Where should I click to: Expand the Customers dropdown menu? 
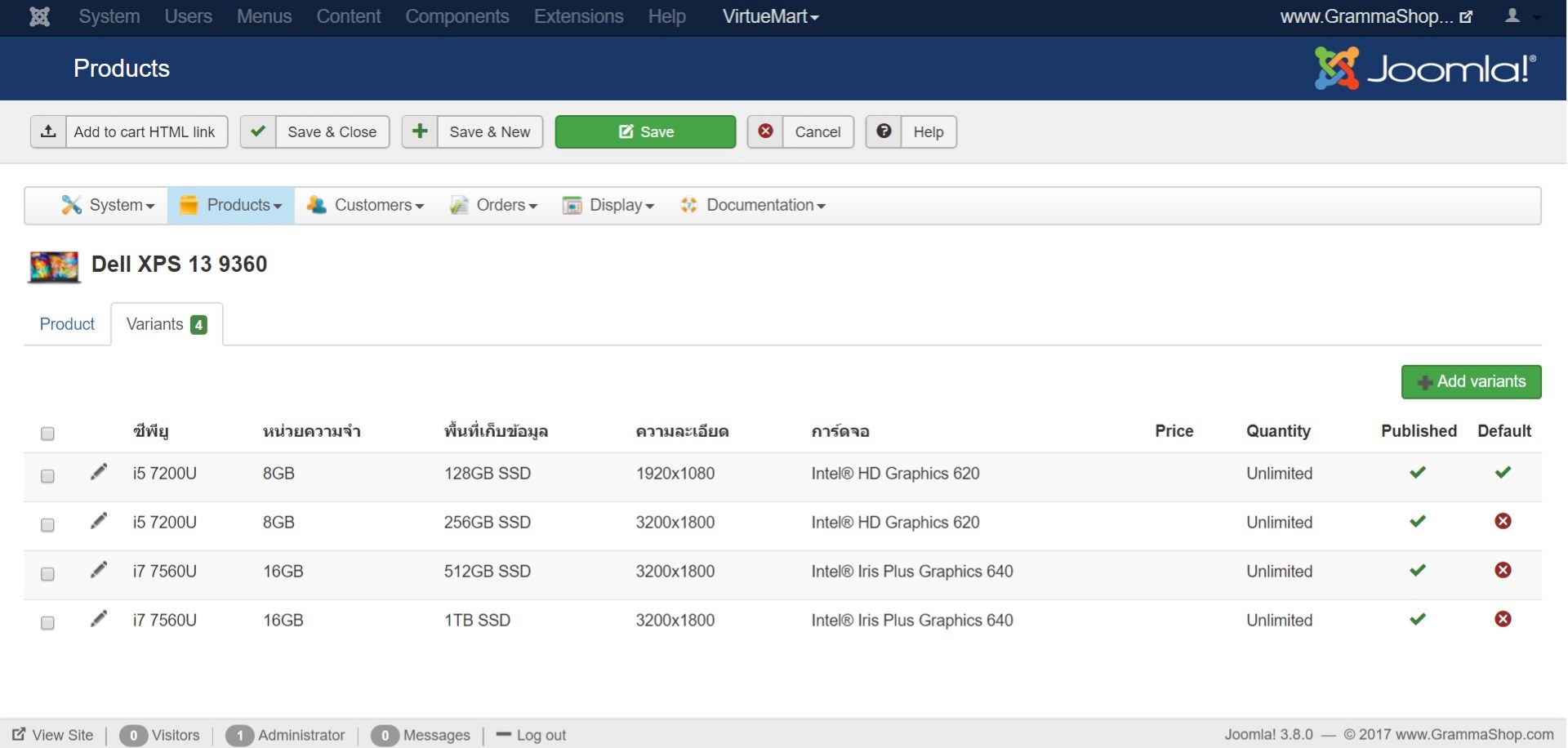tap(366, 205)
